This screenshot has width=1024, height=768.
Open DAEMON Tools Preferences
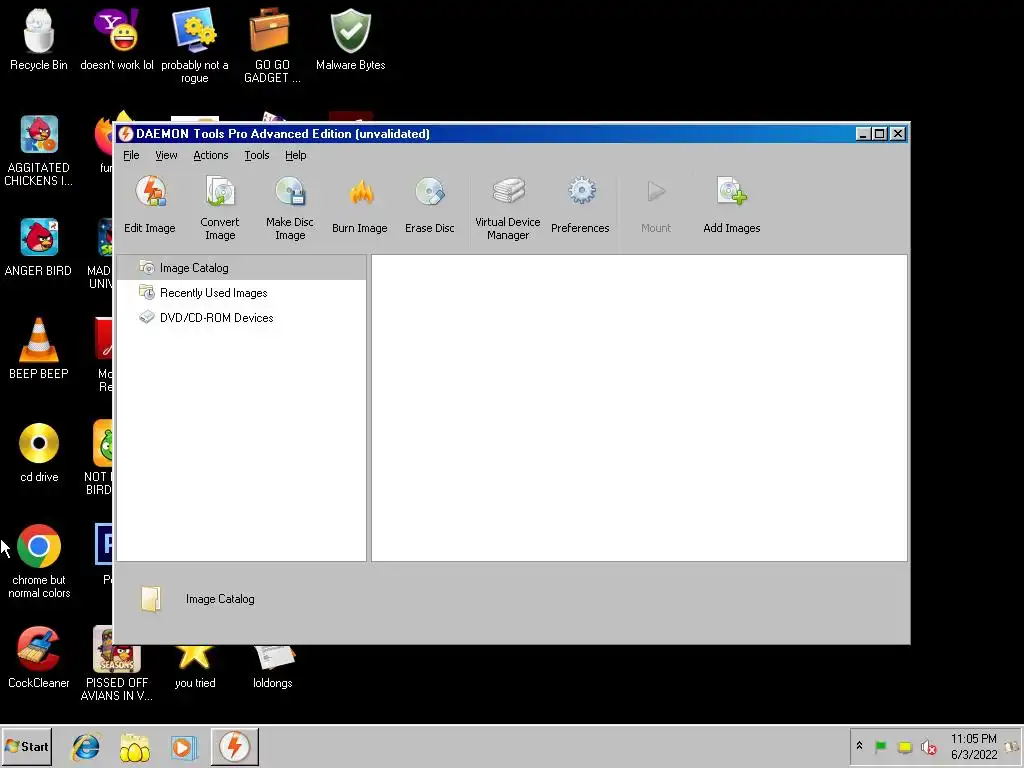pyautogui.click(x=580, y=204)
